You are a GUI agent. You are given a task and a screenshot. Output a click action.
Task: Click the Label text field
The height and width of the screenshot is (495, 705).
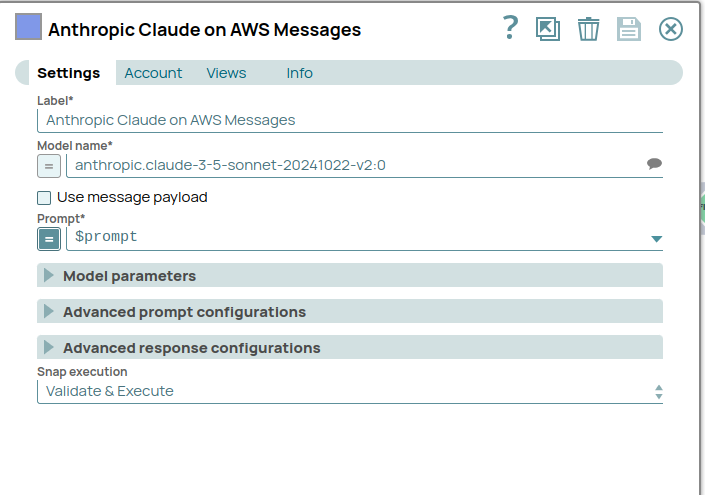(x=350, y=120)
